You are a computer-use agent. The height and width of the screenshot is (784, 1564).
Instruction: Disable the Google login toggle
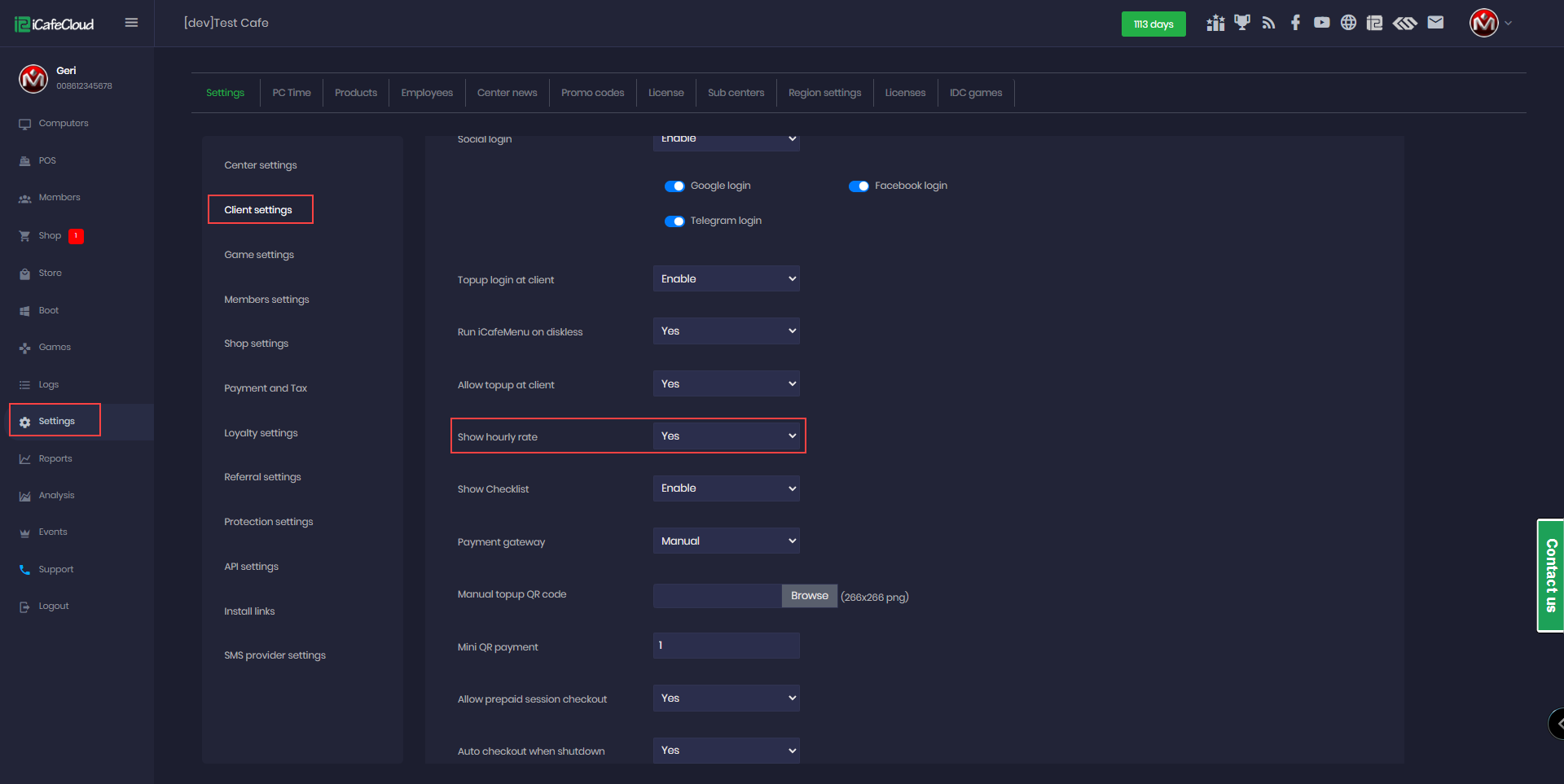pyautogui.click(x=674, y=186)
